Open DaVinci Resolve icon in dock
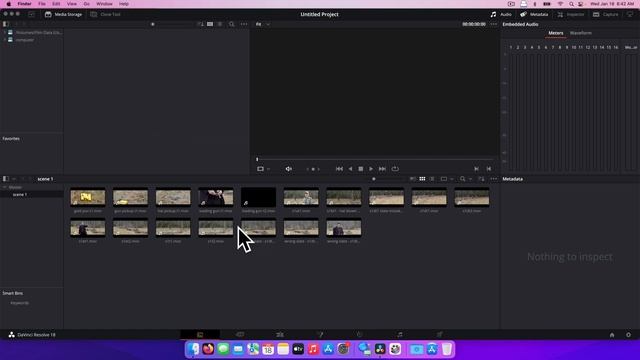Screen dimensions: 640x360 pyautogui.click(x=380, y=349)
